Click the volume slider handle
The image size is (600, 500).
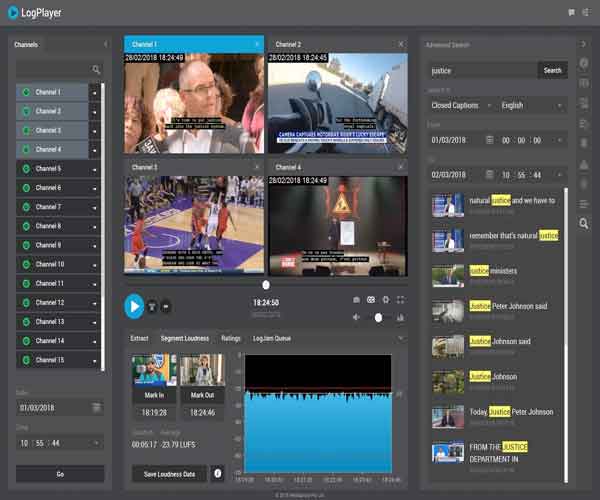pyautogui.click(x=378, y=317)
